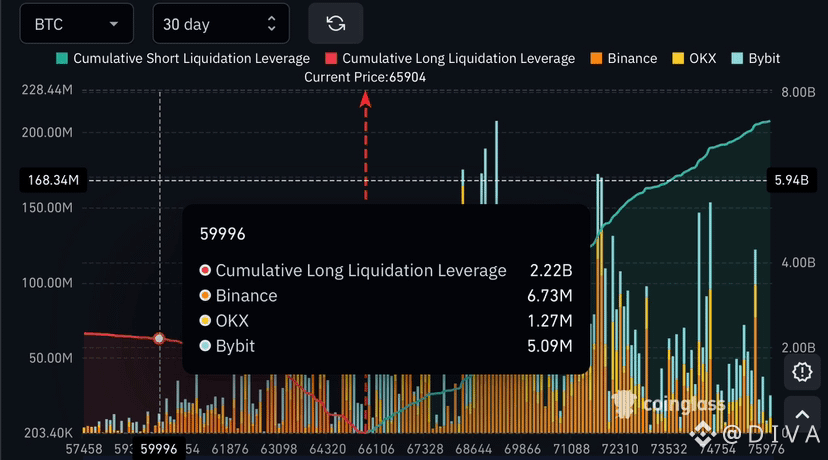Image resolution: width=828 pixels, height=460 pixels.
Task: Click the 69866 x-axis price label
Action: point(522,449)
